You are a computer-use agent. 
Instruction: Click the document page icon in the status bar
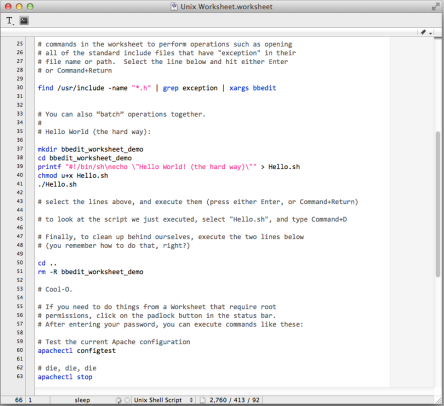coord(202,400)
